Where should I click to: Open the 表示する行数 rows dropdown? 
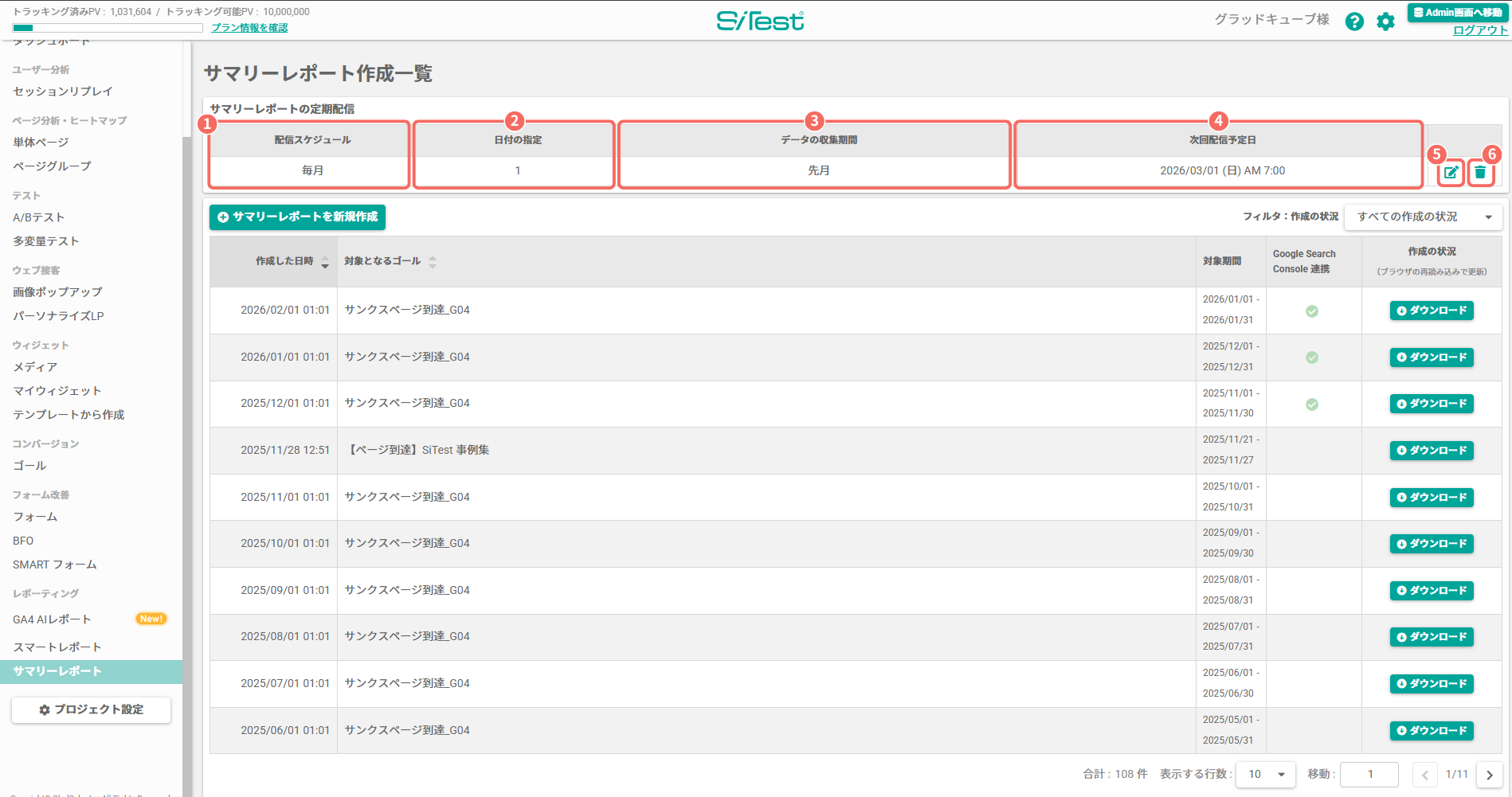[x=1267, y=774]
